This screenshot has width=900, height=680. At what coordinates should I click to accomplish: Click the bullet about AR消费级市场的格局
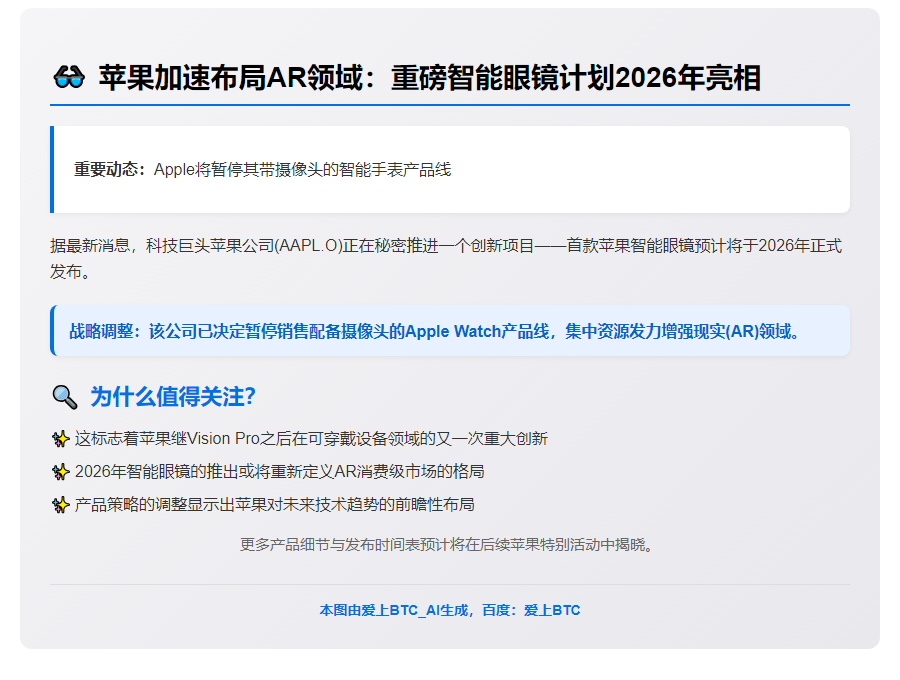pos(280,472)
